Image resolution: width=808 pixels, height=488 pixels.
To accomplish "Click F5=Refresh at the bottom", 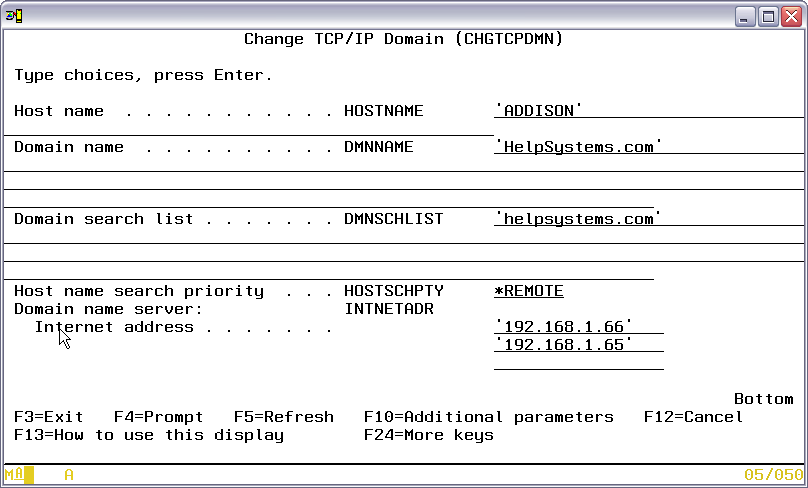I will (283, 417).
